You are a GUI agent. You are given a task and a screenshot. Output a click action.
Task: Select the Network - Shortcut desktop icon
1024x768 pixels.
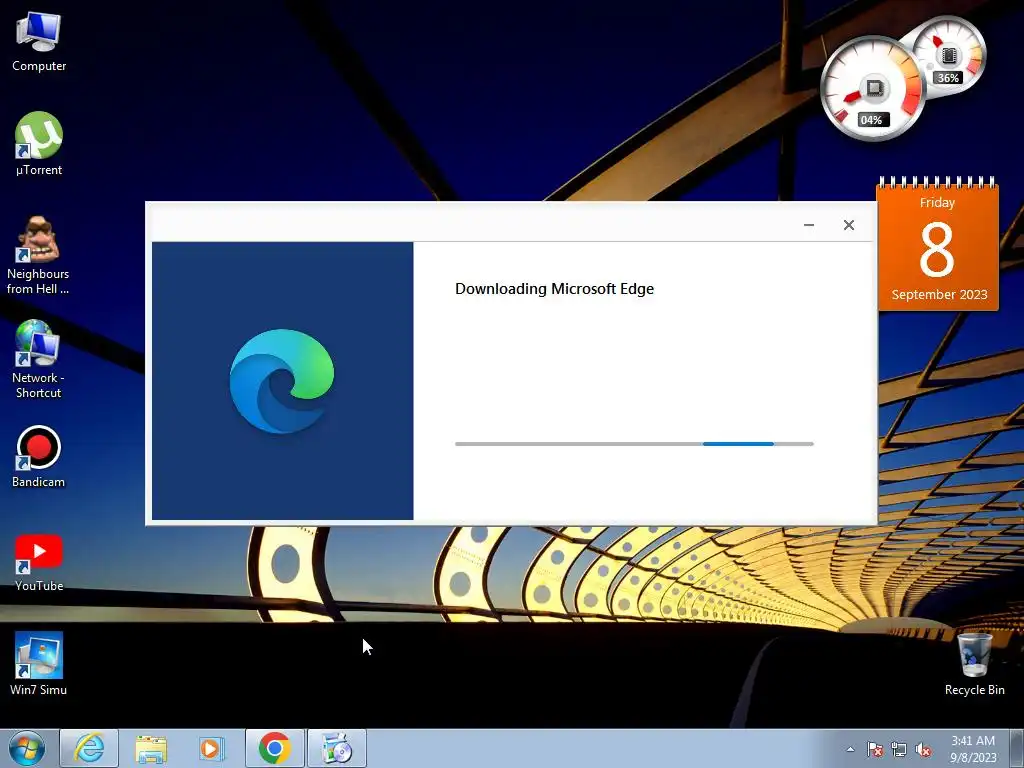pyautogui.click(x=38, y=359)
